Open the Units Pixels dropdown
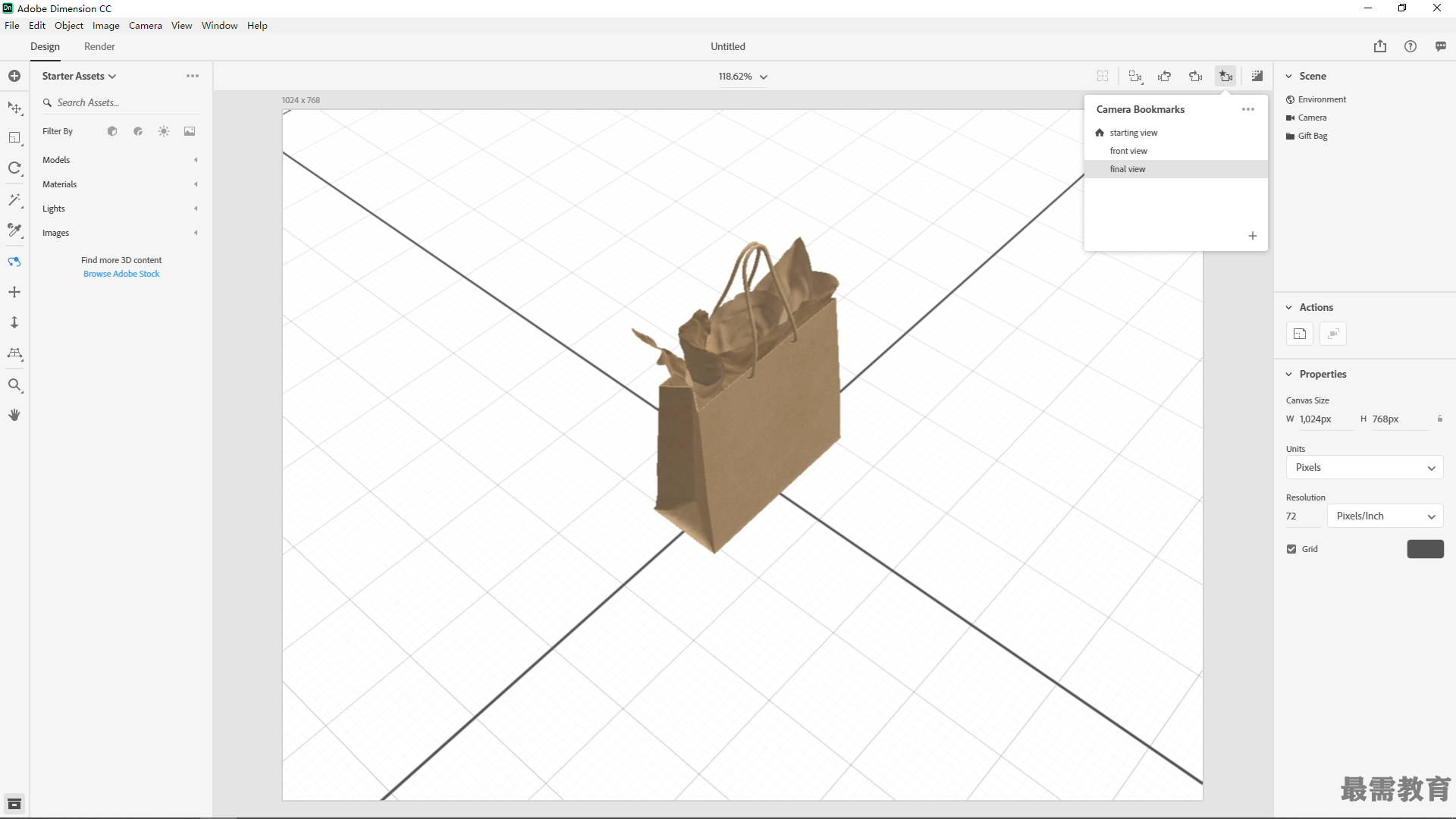Viewport: 1456px width, 819px height. 1364,468
